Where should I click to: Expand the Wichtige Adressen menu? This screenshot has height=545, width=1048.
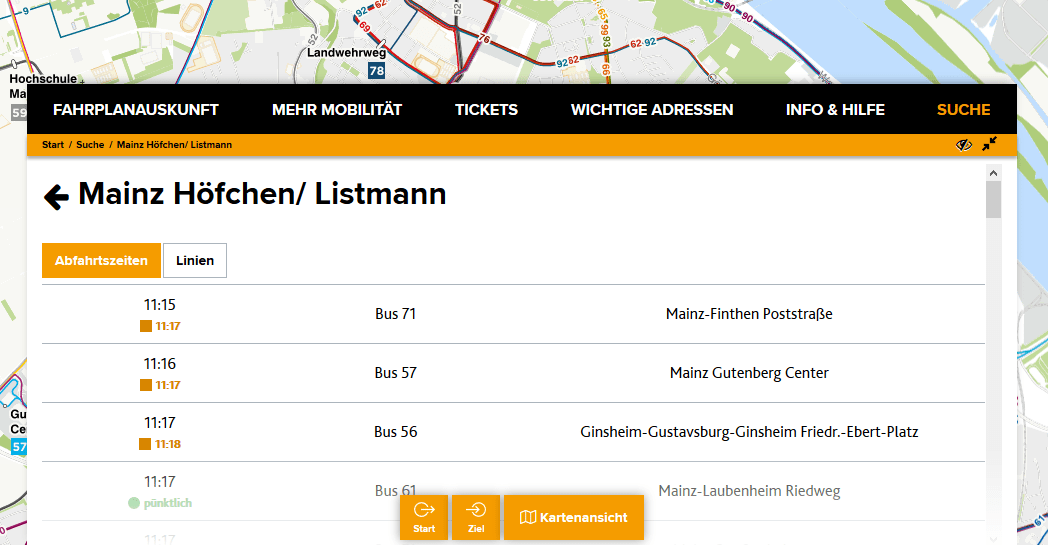[652, 110]
